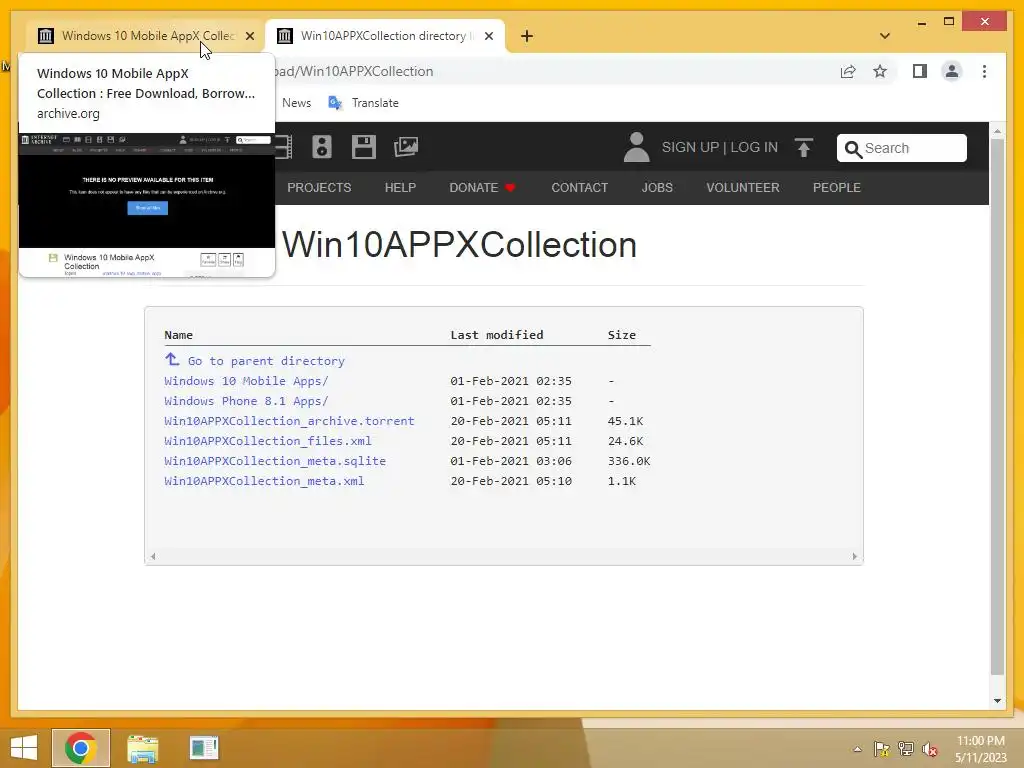Open Win10APPXCollection_files.xml

pyautogui.click(x=268, y=441)
